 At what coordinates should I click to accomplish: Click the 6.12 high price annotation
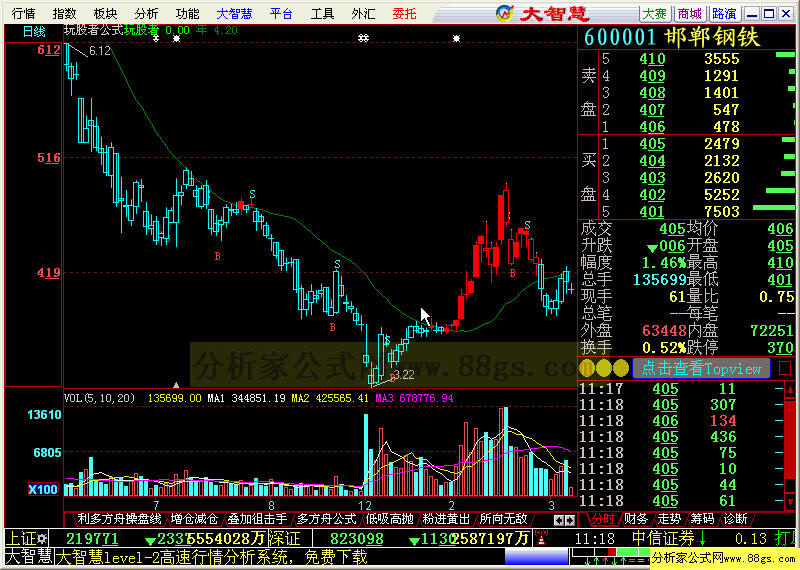tap(99, 51)
